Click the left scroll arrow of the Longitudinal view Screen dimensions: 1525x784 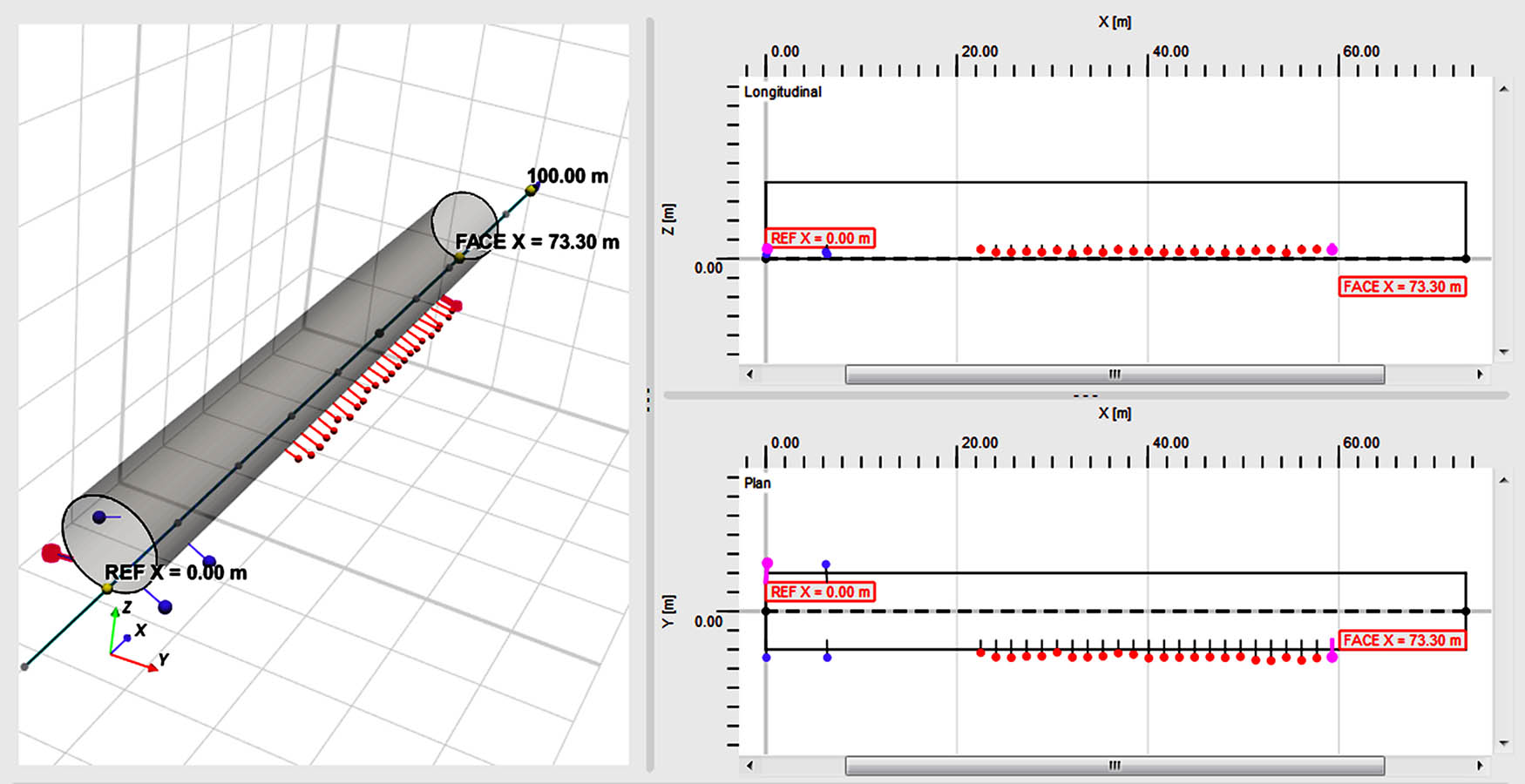pos(749,374)
